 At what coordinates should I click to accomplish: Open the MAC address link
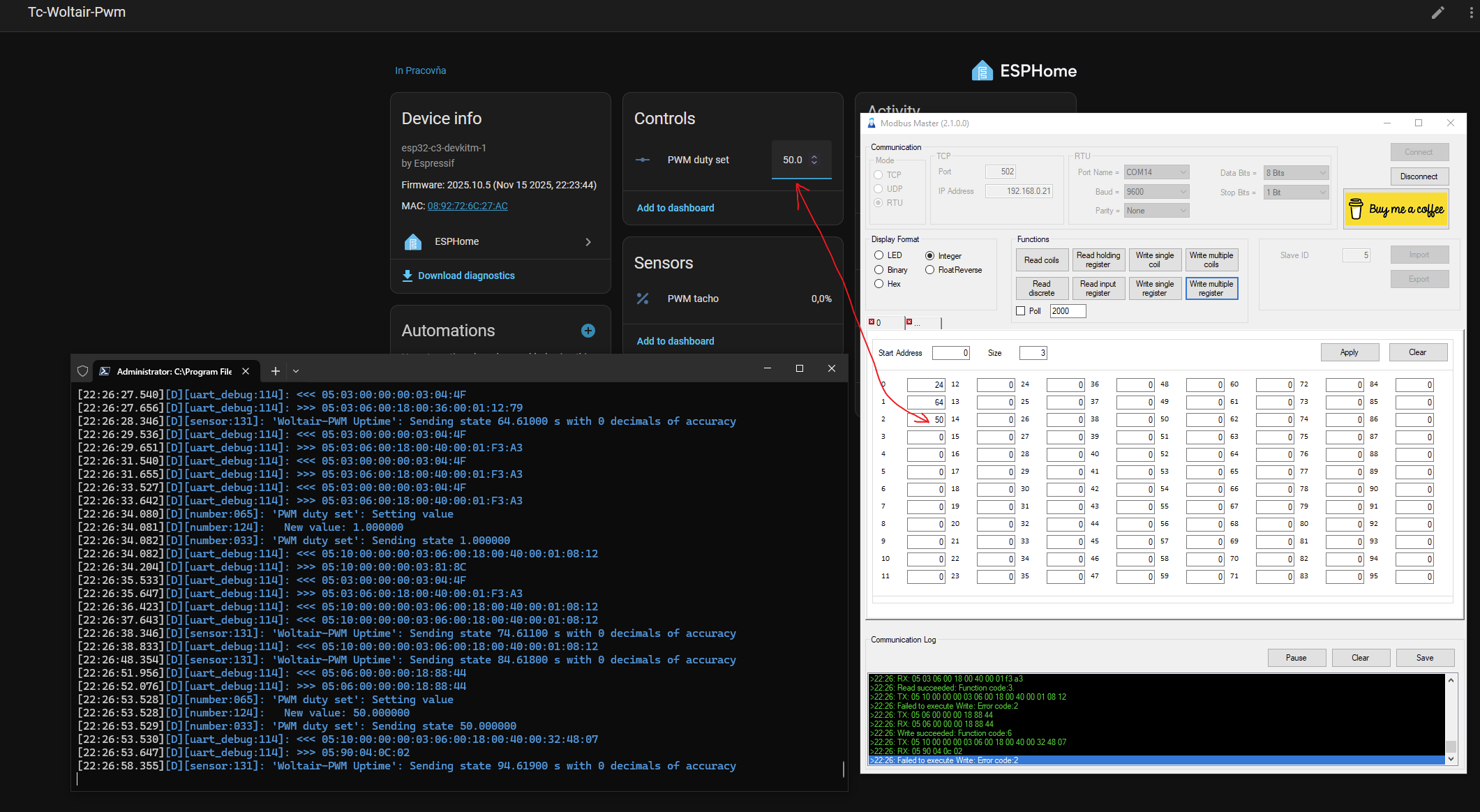(x=468, y=206)
